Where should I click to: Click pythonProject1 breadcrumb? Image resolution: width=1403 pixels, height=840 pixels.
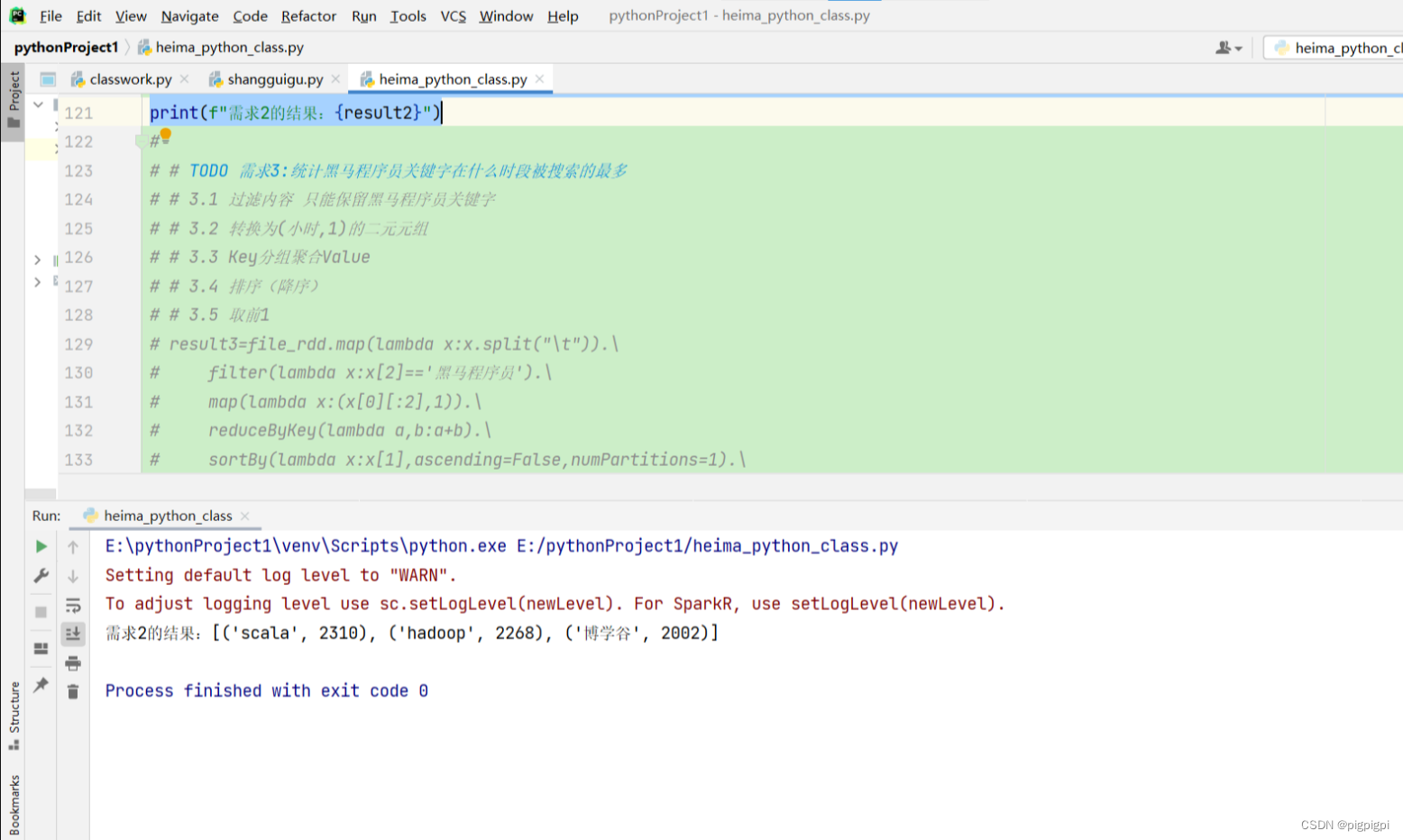coord(66,48)
